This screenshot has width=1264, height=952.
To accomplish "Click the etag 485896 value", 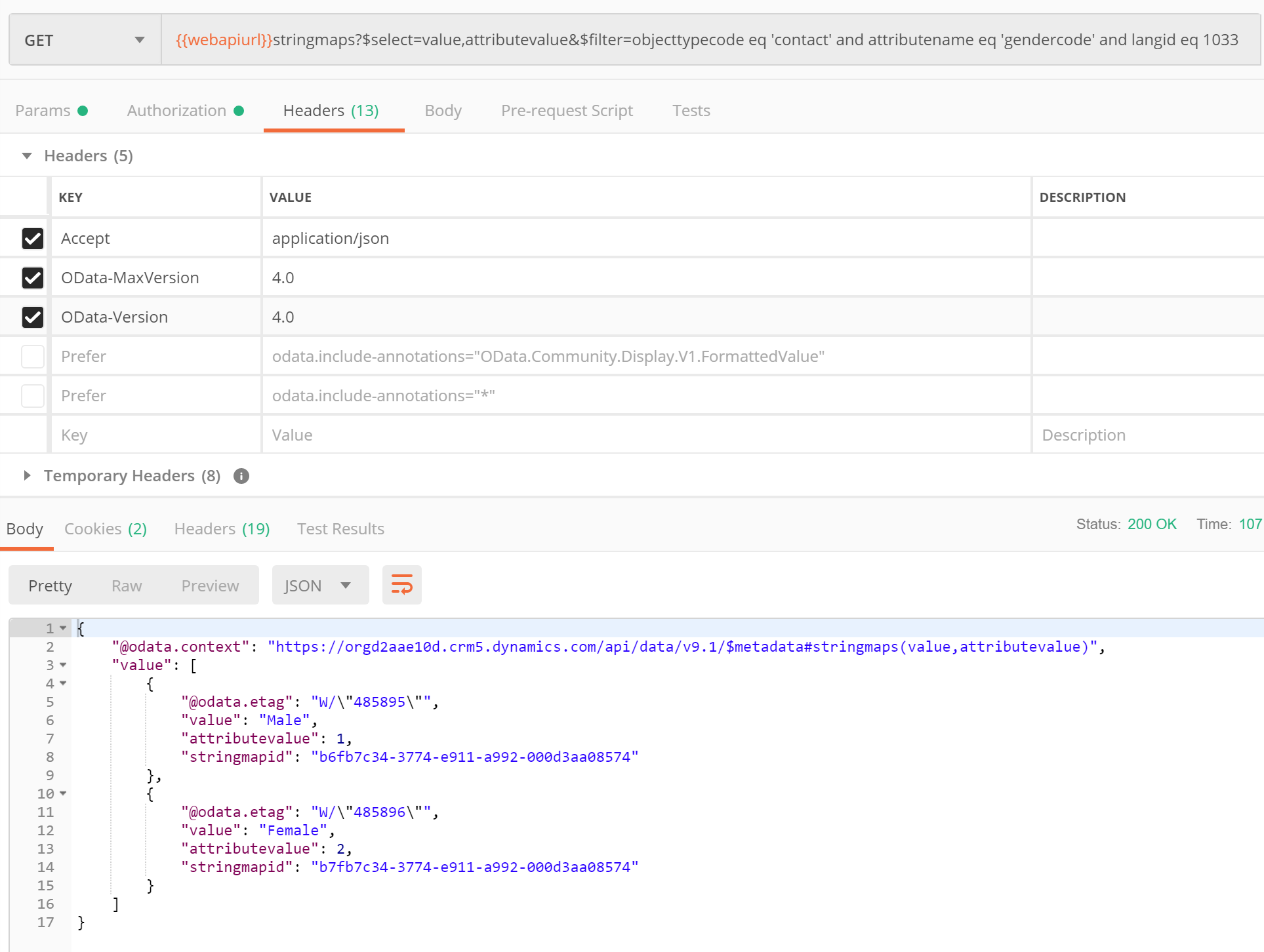I will click(371, 812).
